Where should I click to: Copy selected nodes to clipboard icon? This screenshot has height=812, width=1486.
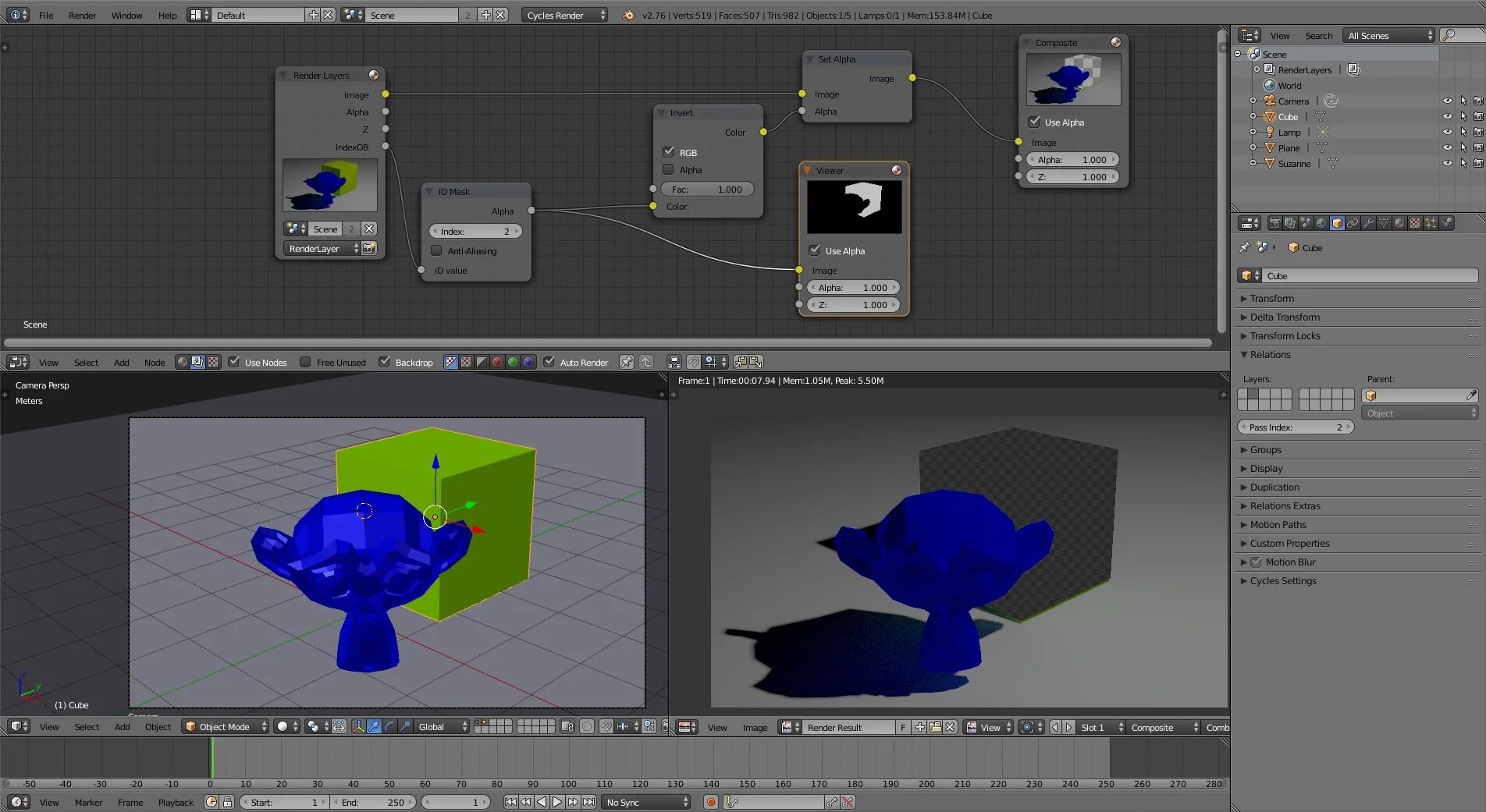coord(741,362)
